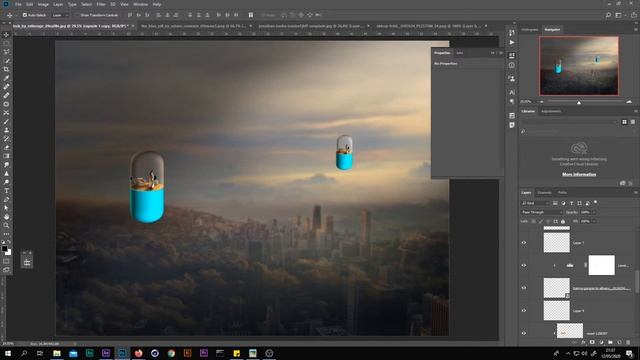The width and height of the screenshot is (640, 360).
Task: Select the Rectangular Marquee tool
Action: click(x=6, y=43)
